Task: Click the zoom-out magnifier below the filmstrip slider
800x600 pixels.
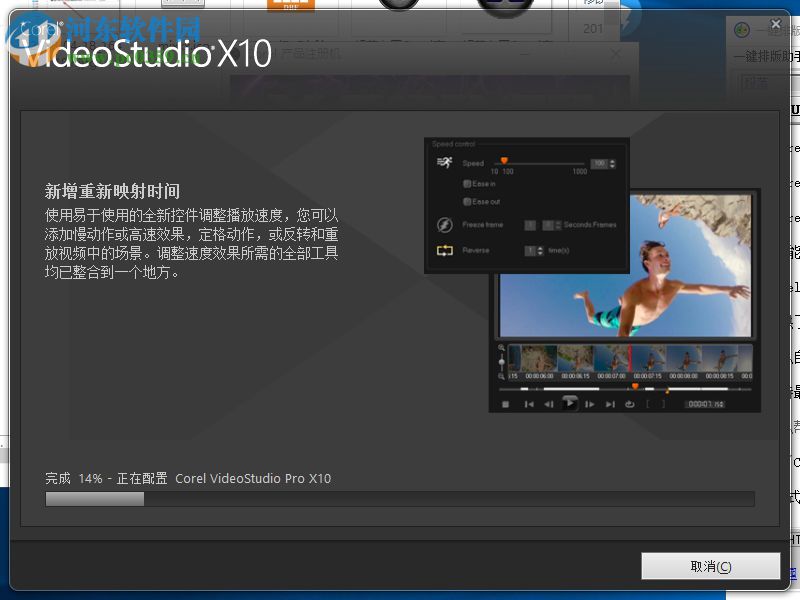Action: coord(502,377)
